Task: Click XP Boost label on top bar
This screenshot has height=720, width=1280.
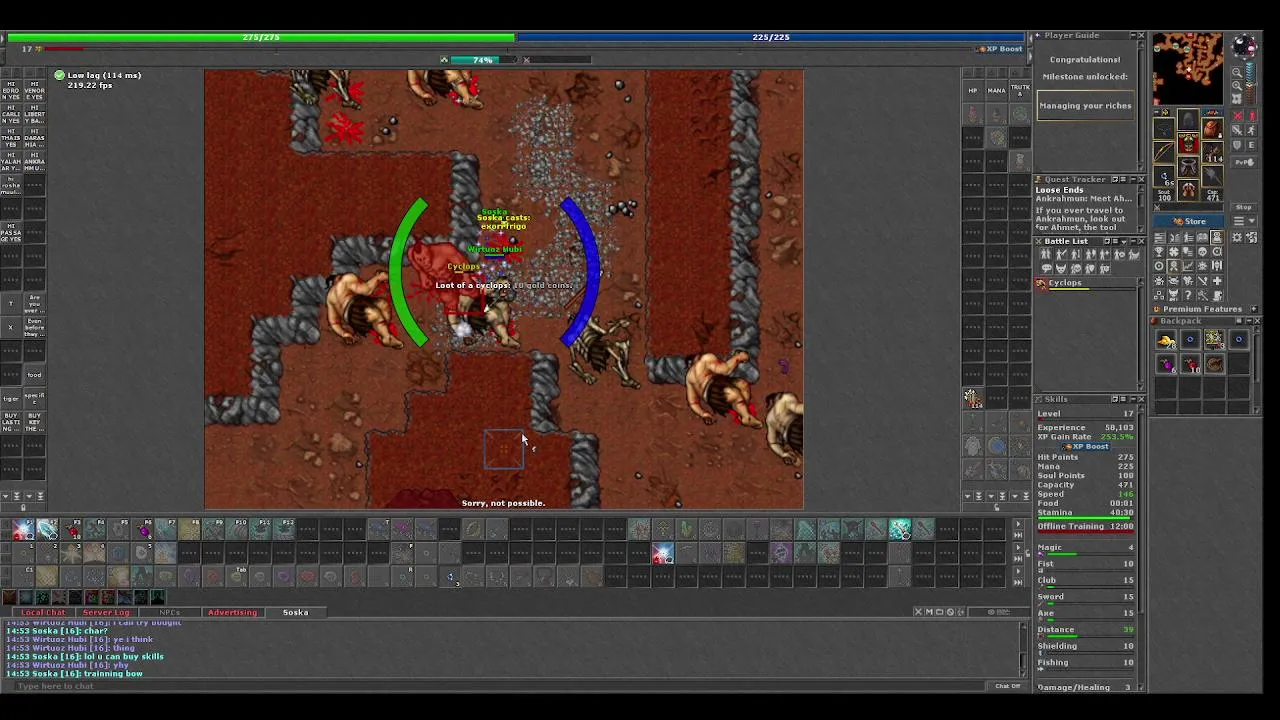Action: pyautogui.click(x=1000, y=49)
